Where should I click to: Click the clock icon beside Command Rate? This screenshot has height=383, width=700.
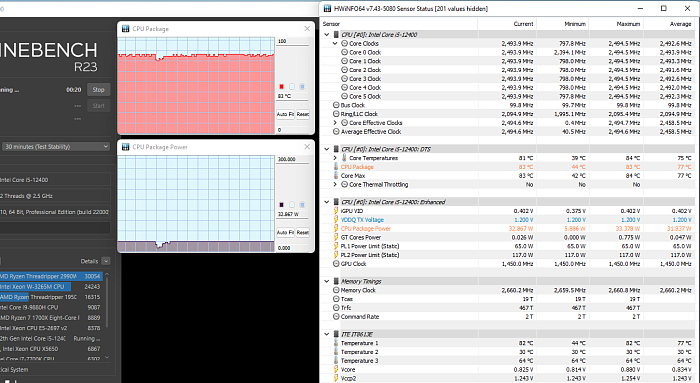coord(336,316)
